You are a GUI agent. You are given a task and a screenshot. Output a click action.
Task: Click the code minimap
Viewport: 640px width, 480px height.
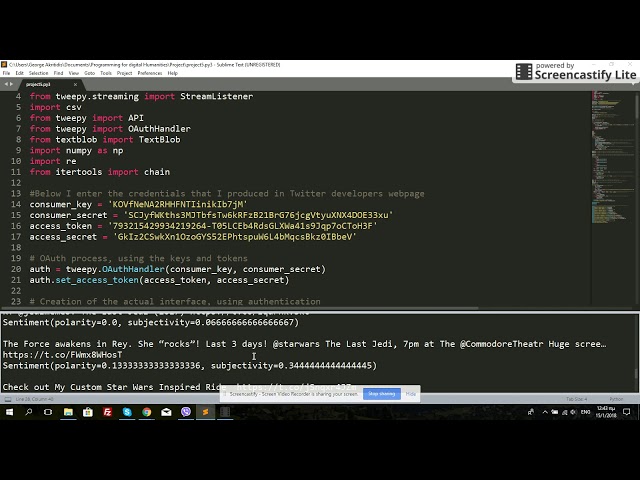pos(612,159)
